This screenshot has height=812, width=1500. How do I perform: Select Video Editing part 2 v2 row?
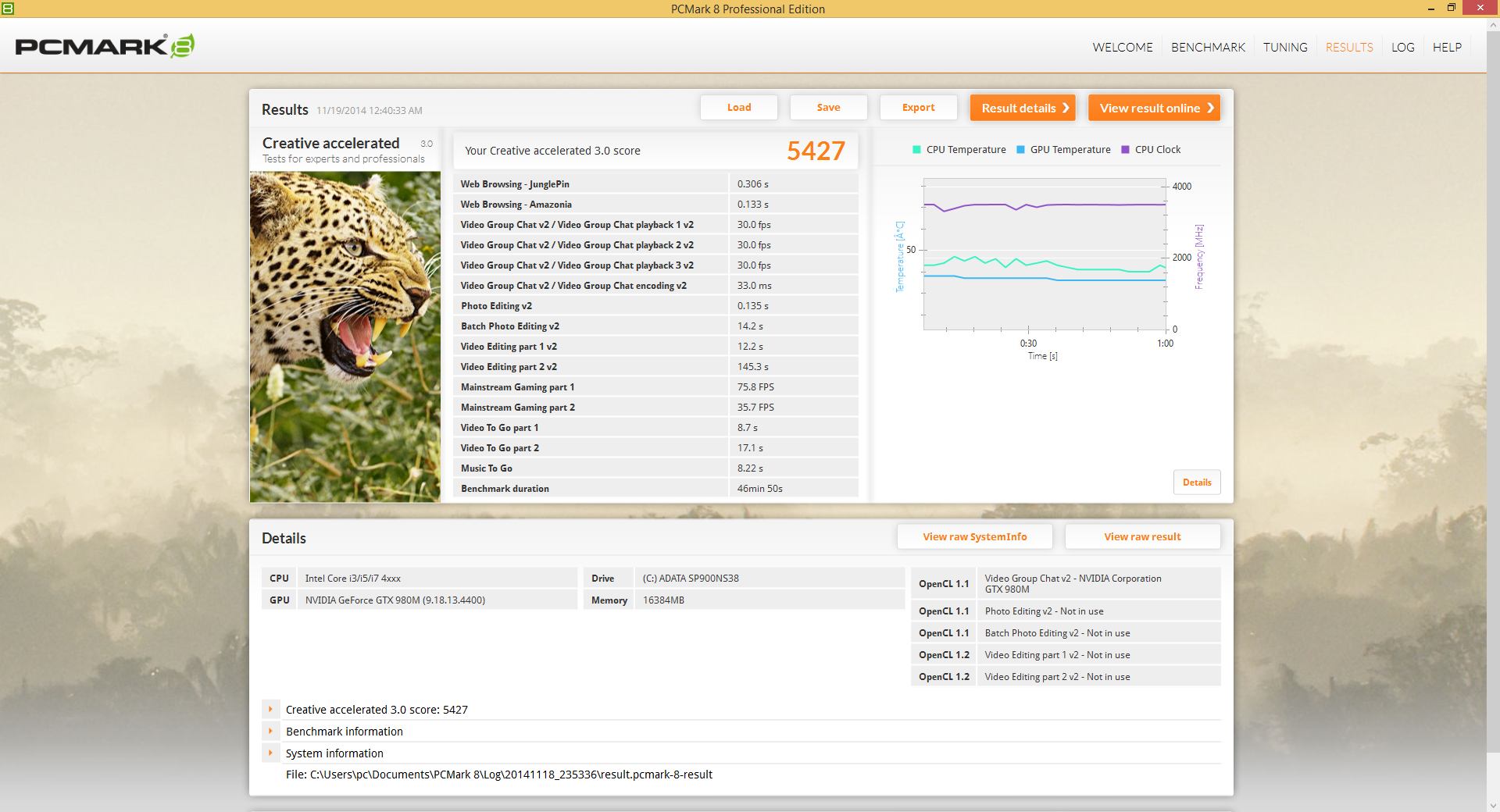coord(655,367)
